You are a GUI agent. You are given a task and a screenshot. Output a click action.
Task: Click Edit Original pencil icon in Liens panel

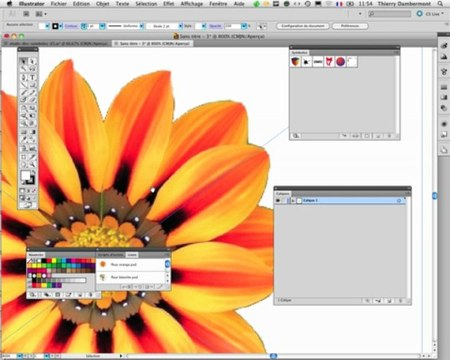(x=159, y=287)
